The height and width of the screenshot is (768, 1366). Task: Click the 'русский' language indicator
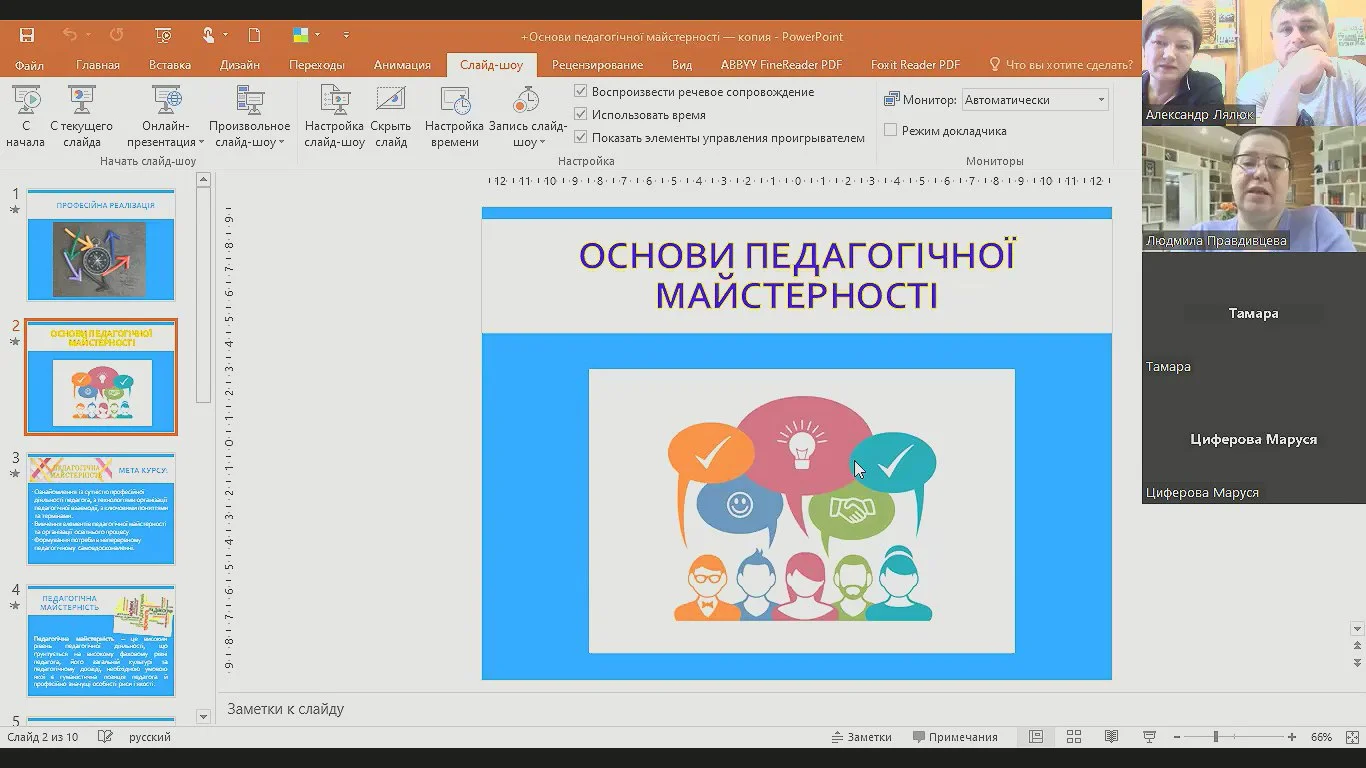click(x=150, y=737)
